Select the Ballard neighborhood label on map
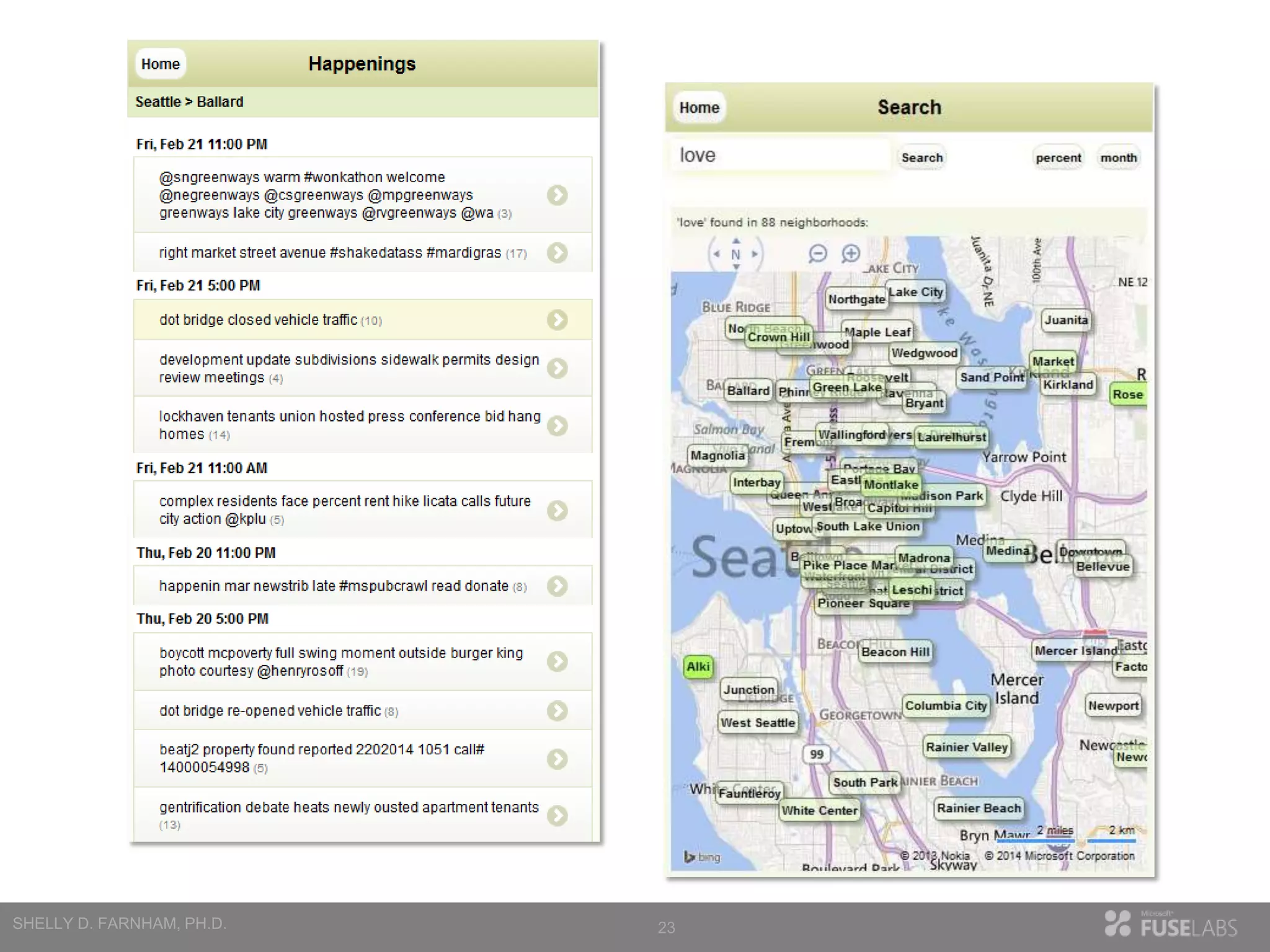The height and width of the screenshot is (952, 1270). pos(748,391)
